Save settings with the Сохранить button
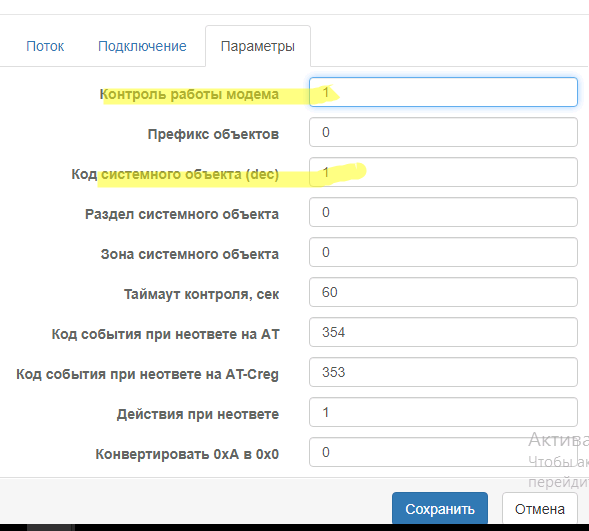589x531 pixels. [440, 509]
